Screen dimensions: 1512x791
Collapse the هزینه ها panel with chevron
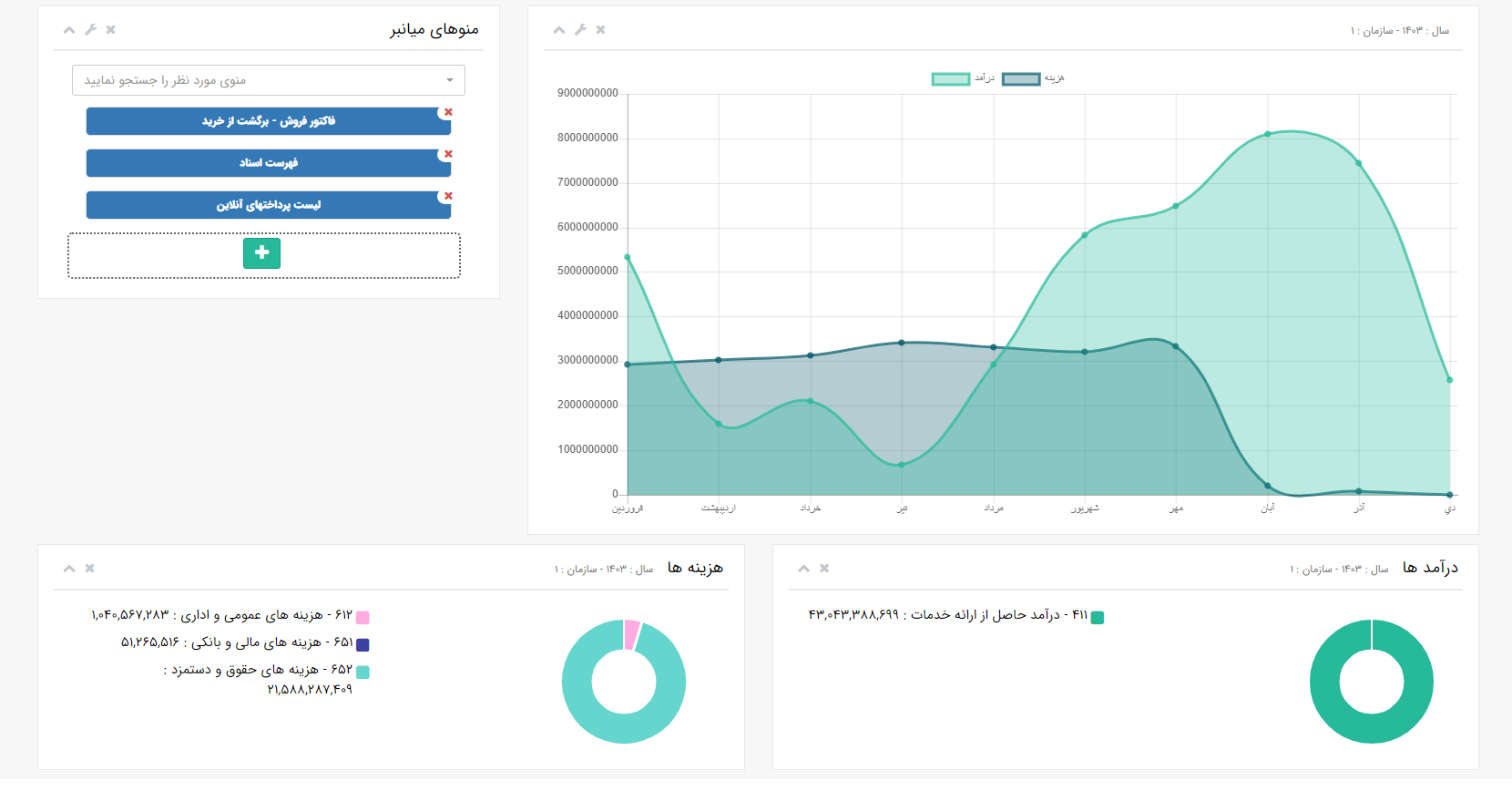click(x=69, y=569)
